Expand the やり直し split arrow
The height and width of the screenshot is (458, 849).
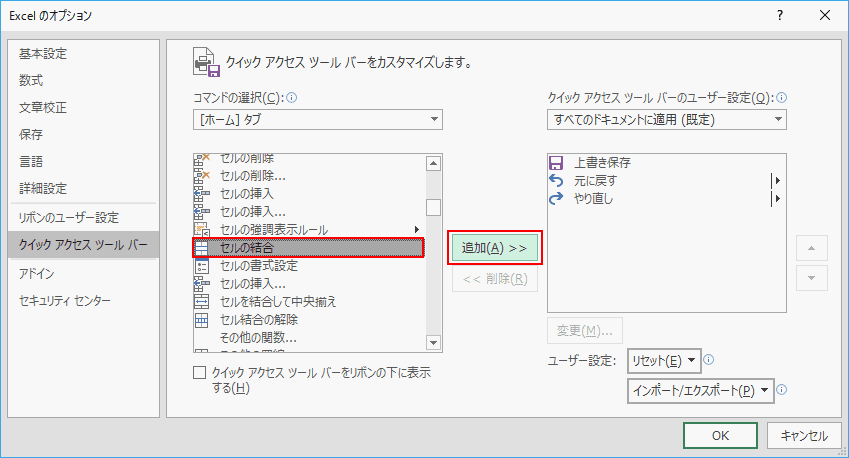point(778,199)
